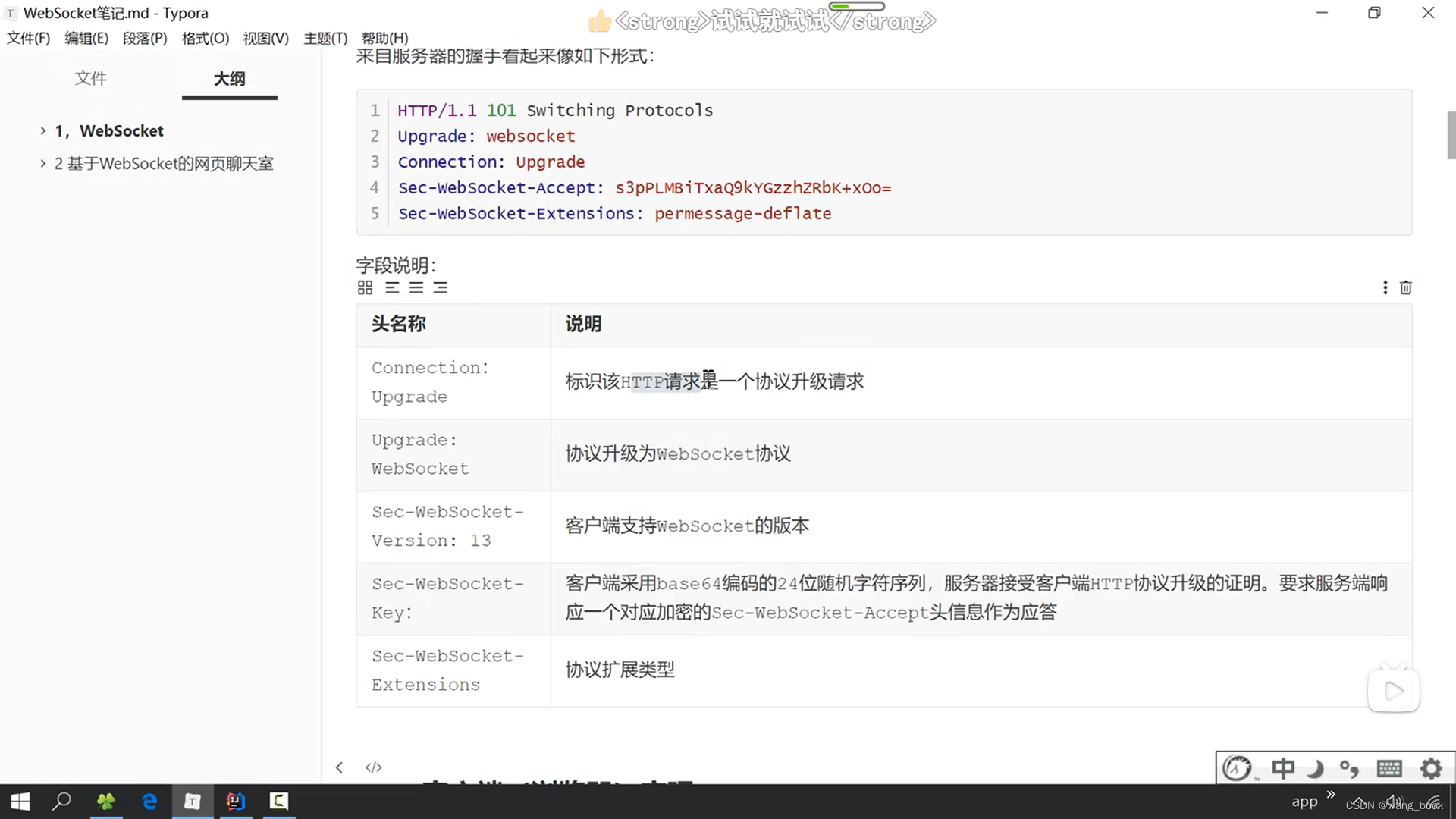Toggle full/half-width punctuation mode

tap(1350, 767)
